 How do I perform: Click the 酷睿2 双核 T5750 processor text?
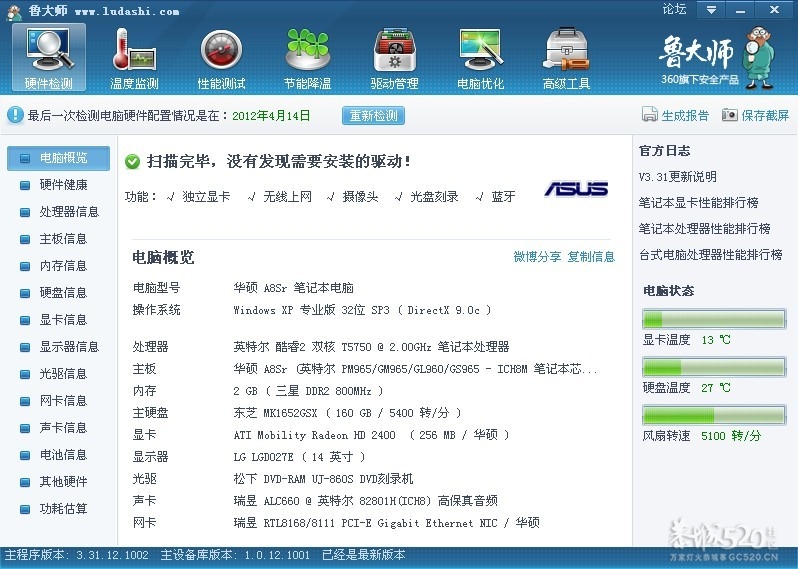(x=372, y=347)
